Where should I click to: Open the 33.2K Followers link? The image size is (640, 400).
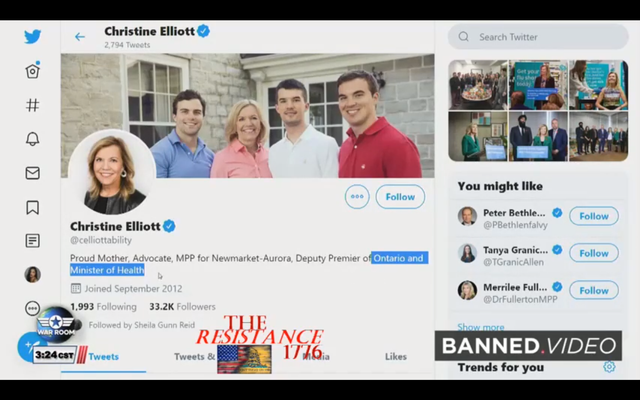182,307
